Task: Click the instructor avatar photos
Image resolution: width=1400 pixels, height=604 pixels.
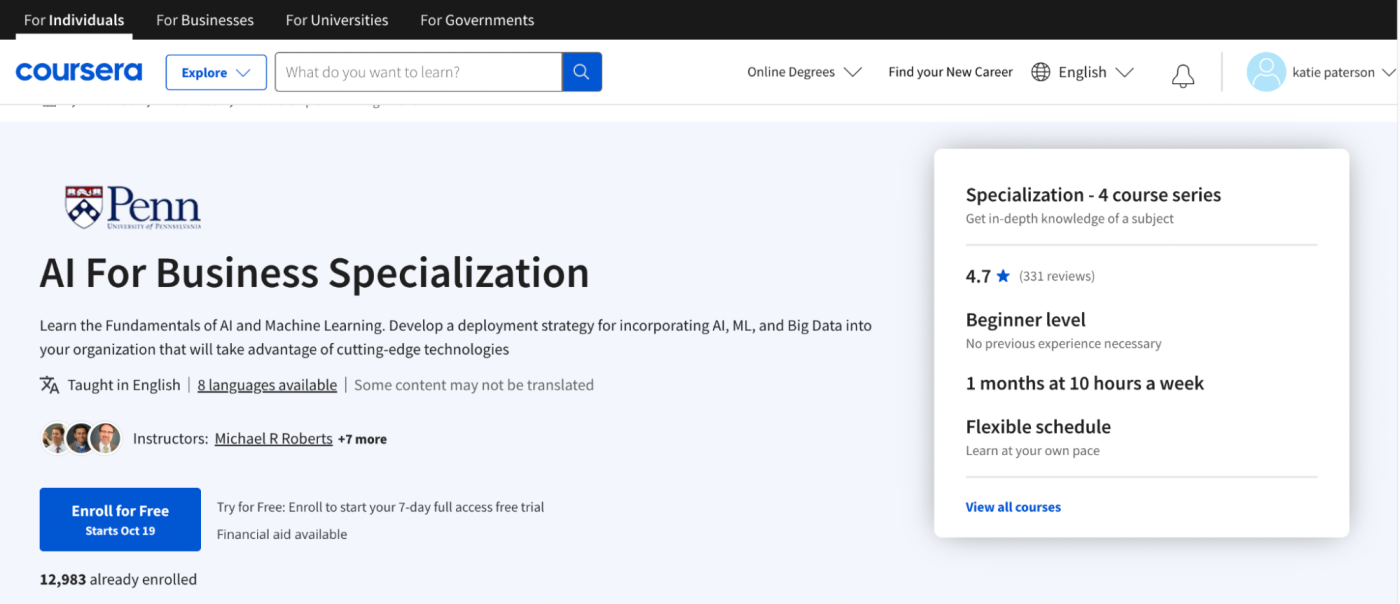Action: point(81,438)
